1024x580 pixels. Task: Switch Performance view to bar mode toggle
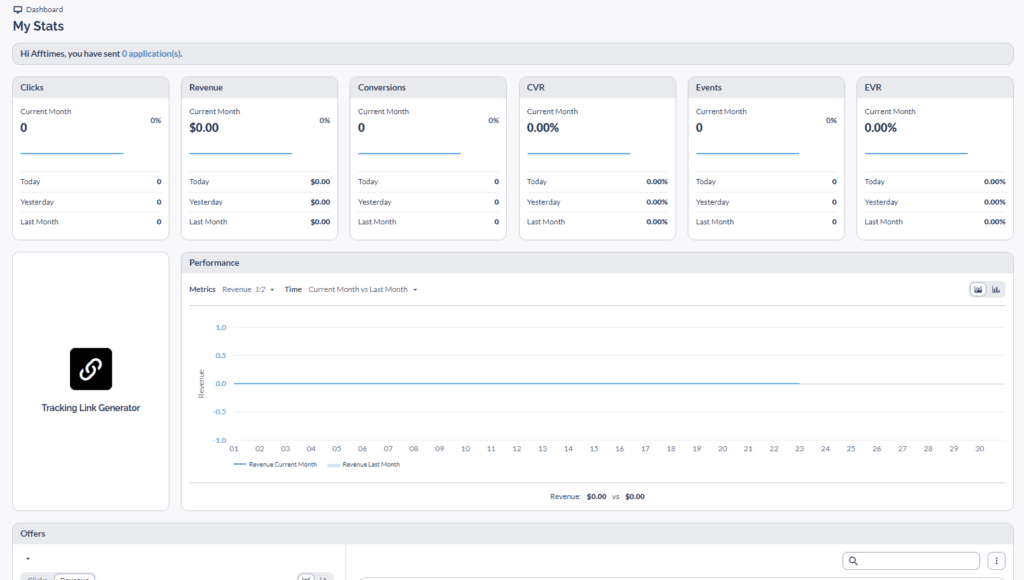pyautogui.click(x=995, y=289)
